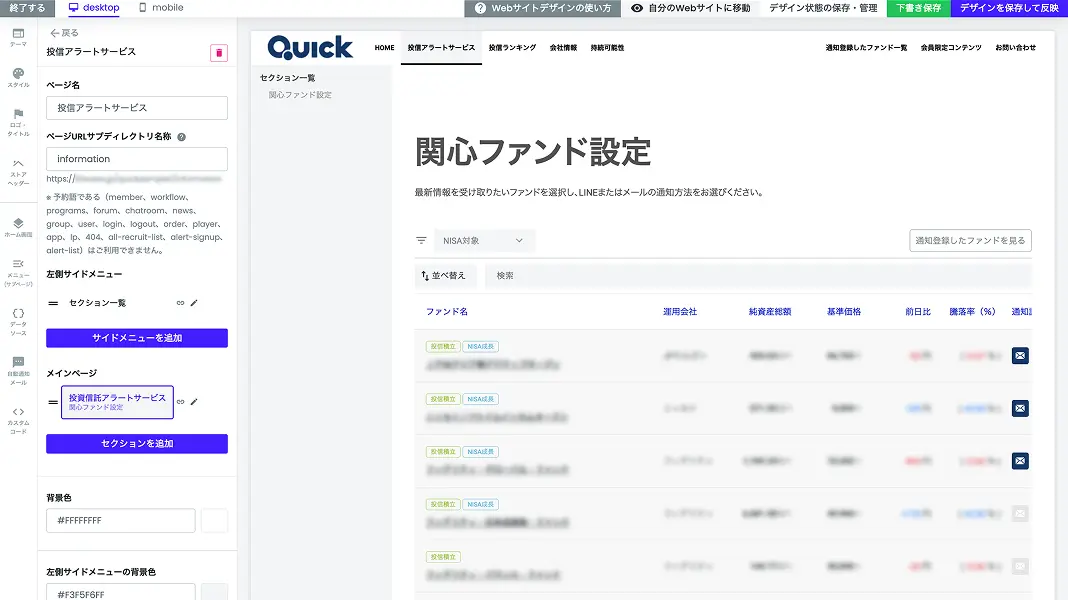Switch to mobile preview
Viewport: 1068px width, 600px height.
pyautogui.click(x=161, y=7)
